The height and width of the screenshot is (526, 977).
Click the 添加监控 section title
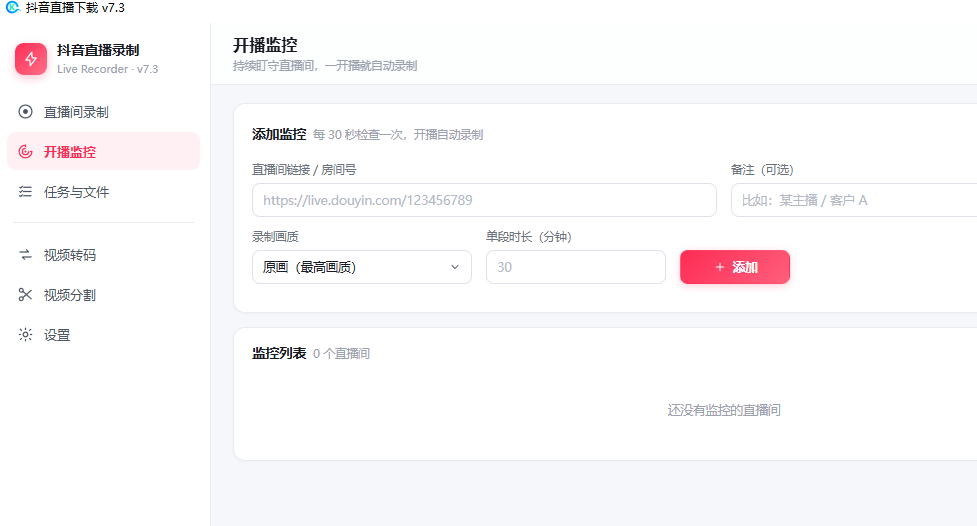point(279,134)
